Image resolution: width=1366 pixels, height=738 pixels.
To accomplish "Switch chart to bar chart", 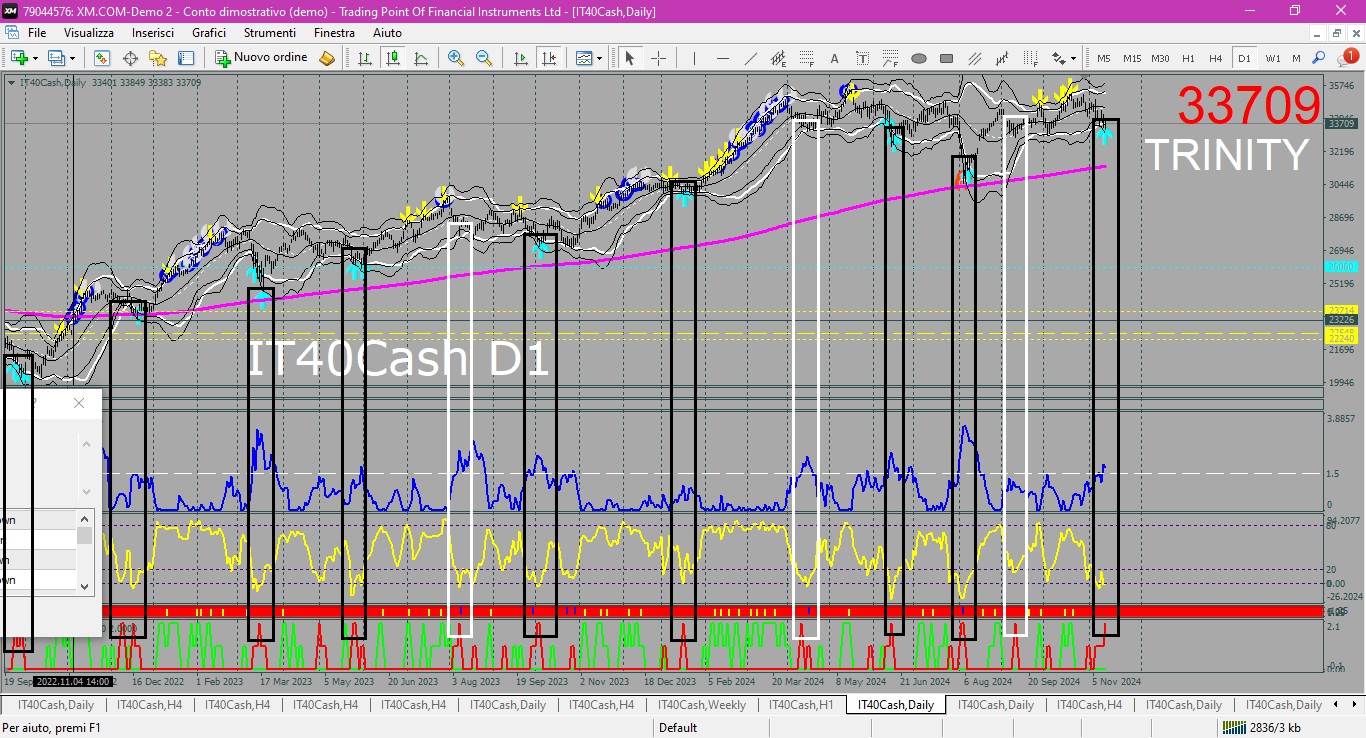I will click(x=365, y=58).
